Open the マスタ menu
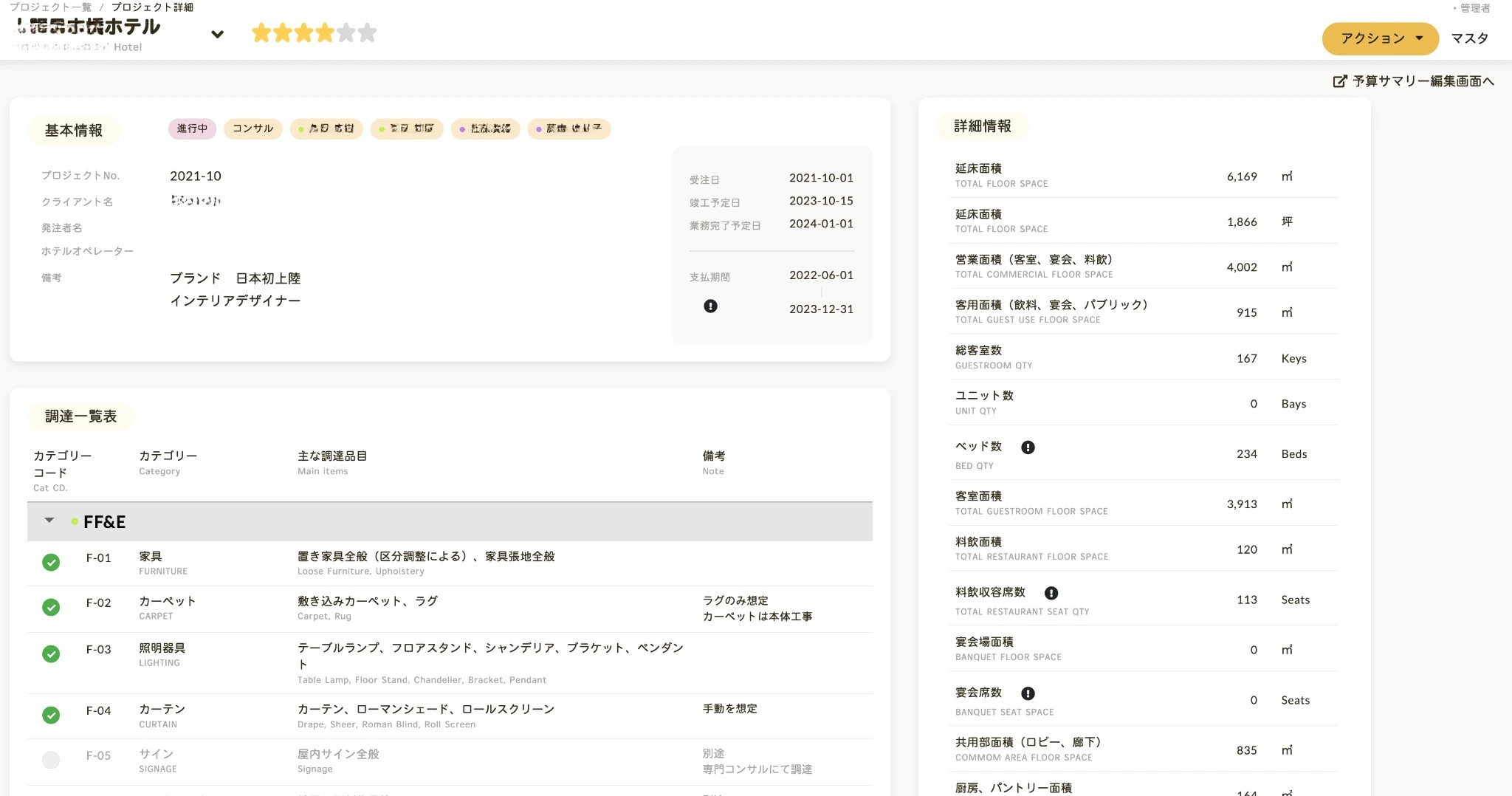The height and width of the screenshot is (796, 1512). tap(1469, 38)
